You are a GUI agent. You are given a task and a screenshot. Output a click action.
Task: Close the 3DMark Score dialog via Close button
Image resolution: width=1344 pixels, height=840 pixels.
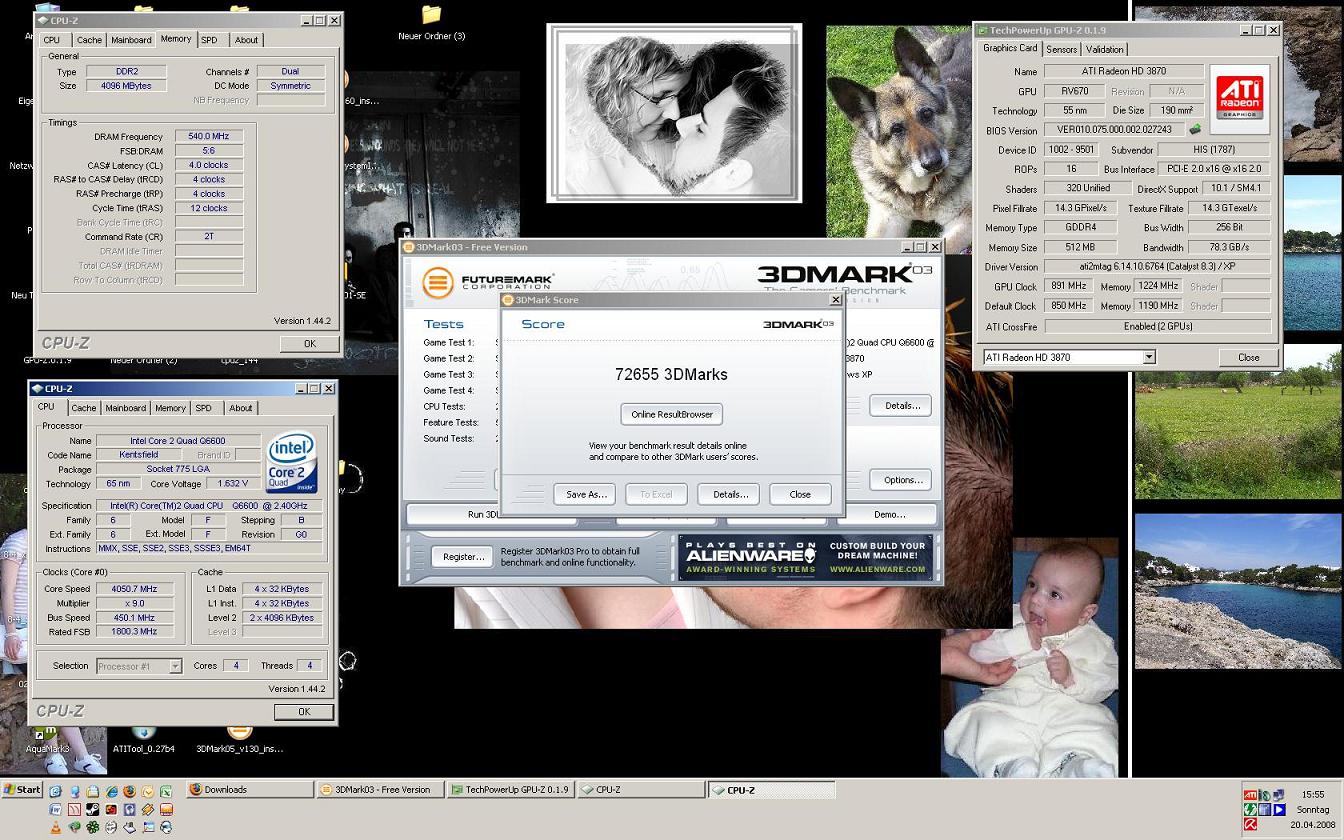point(800,494)
